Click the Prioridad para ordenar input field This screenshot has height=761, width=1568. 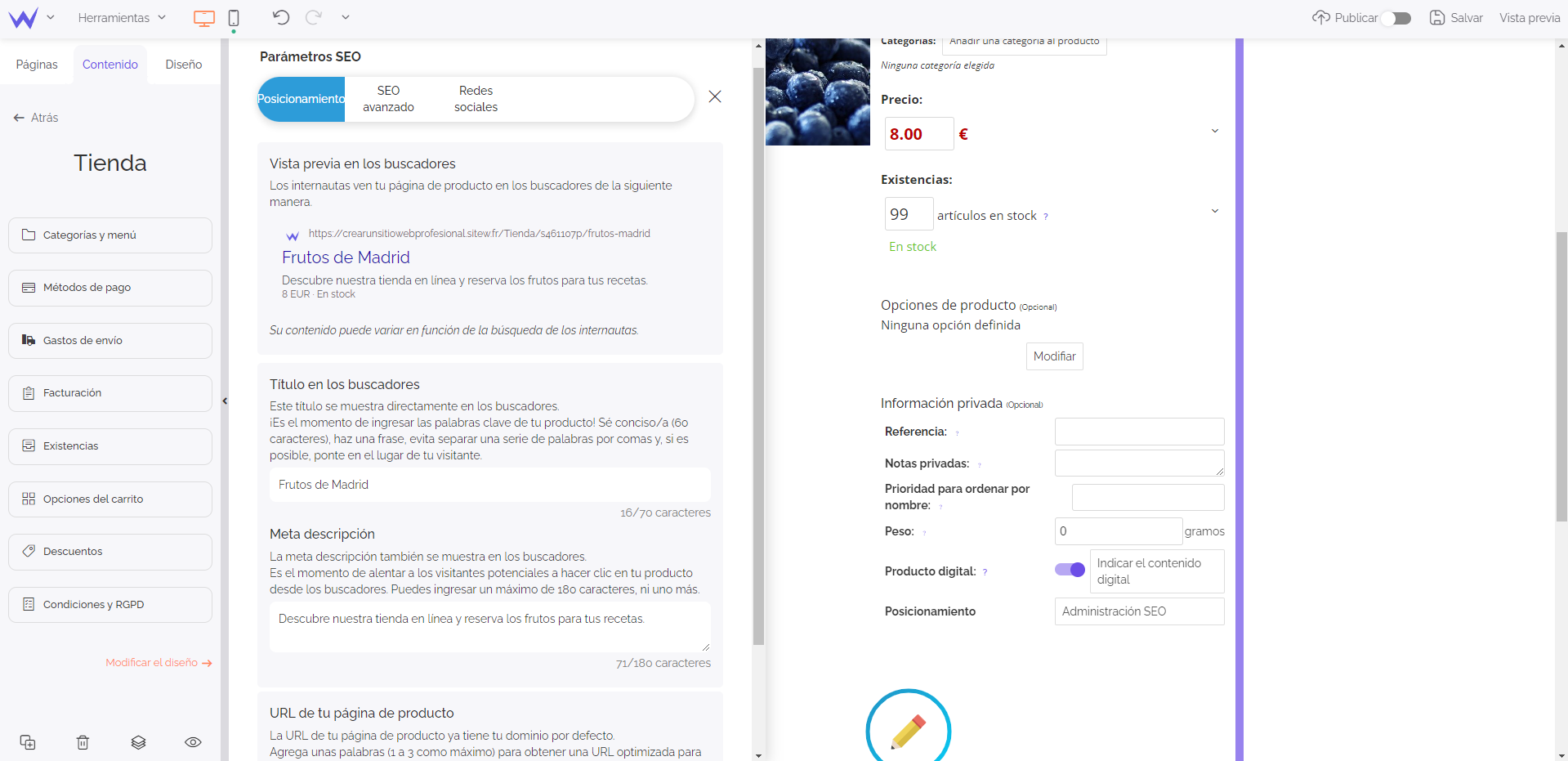point(1148,497)
